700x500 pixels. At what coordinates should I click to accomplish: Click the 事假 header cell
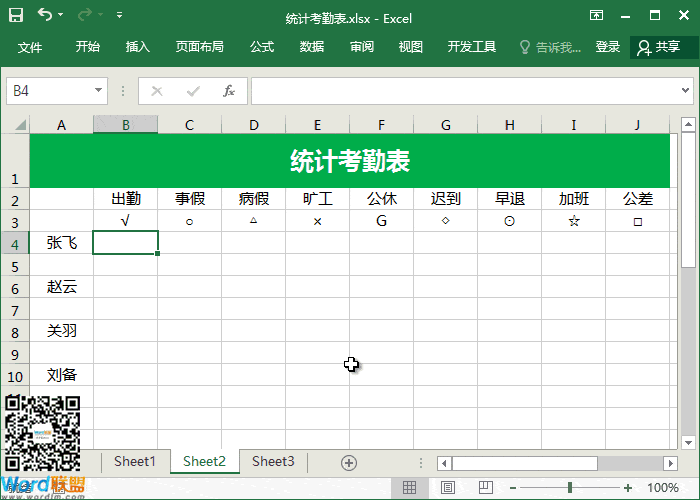coord(190,199)
